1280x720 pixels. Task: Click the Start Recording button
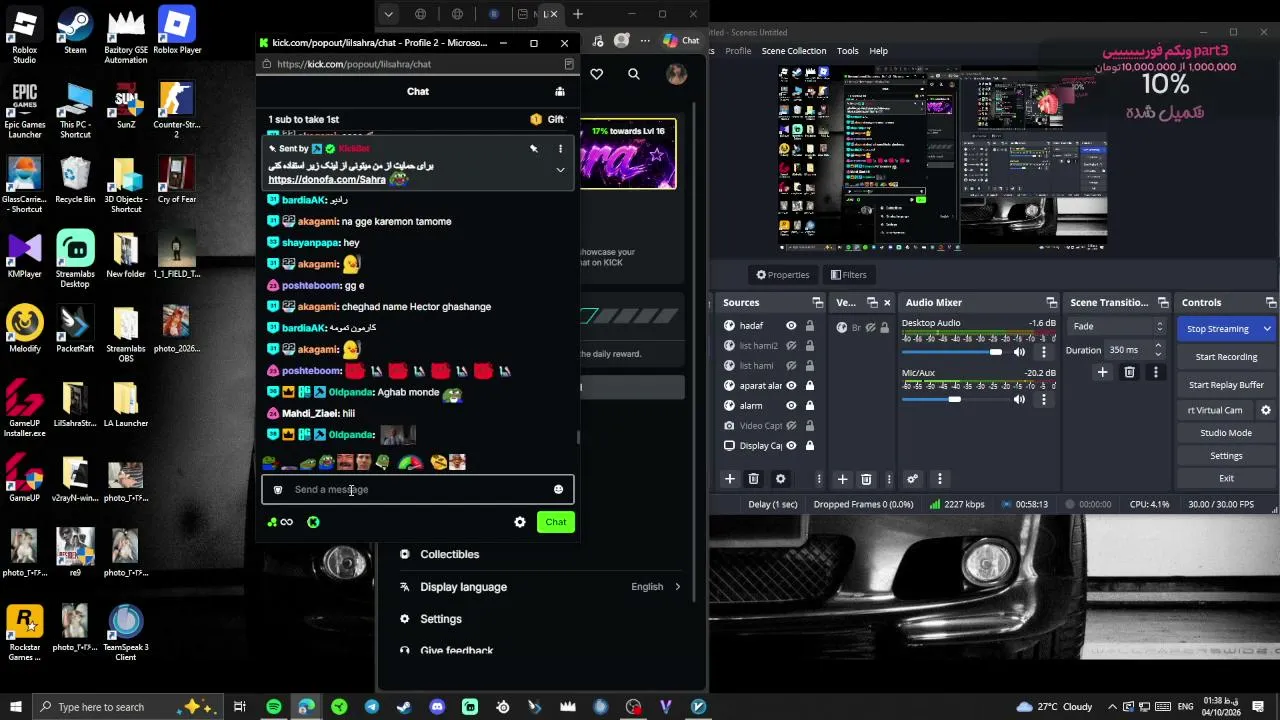point(1226,357)
